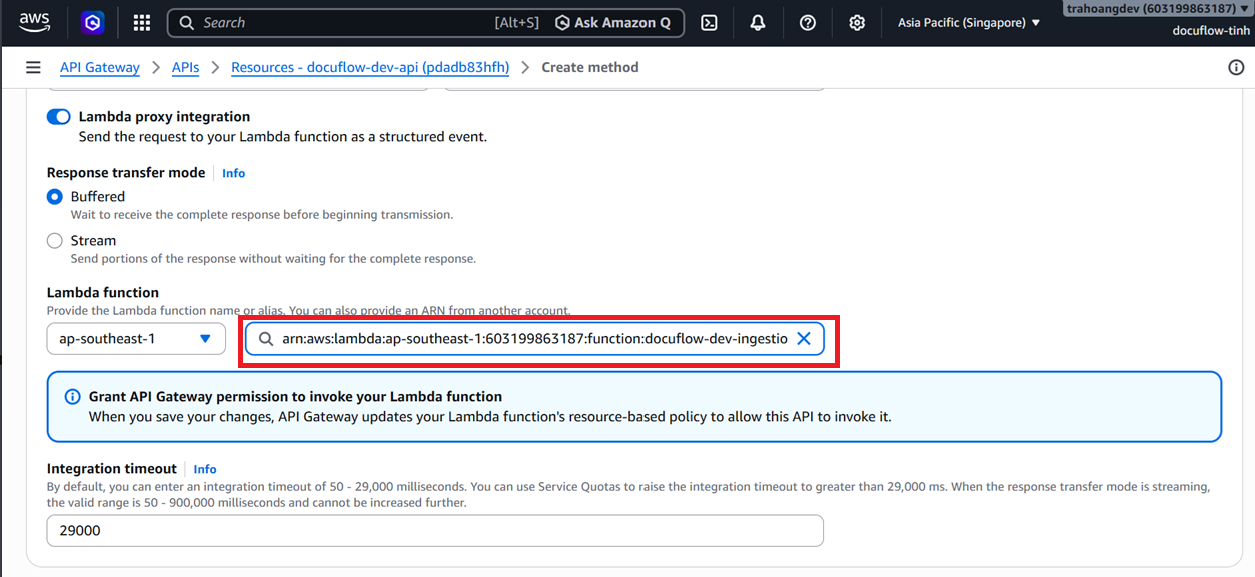Click the 'Create method' breadcrumb text
The width and height of the screenshot is (1255, 577).
(590, 67)
